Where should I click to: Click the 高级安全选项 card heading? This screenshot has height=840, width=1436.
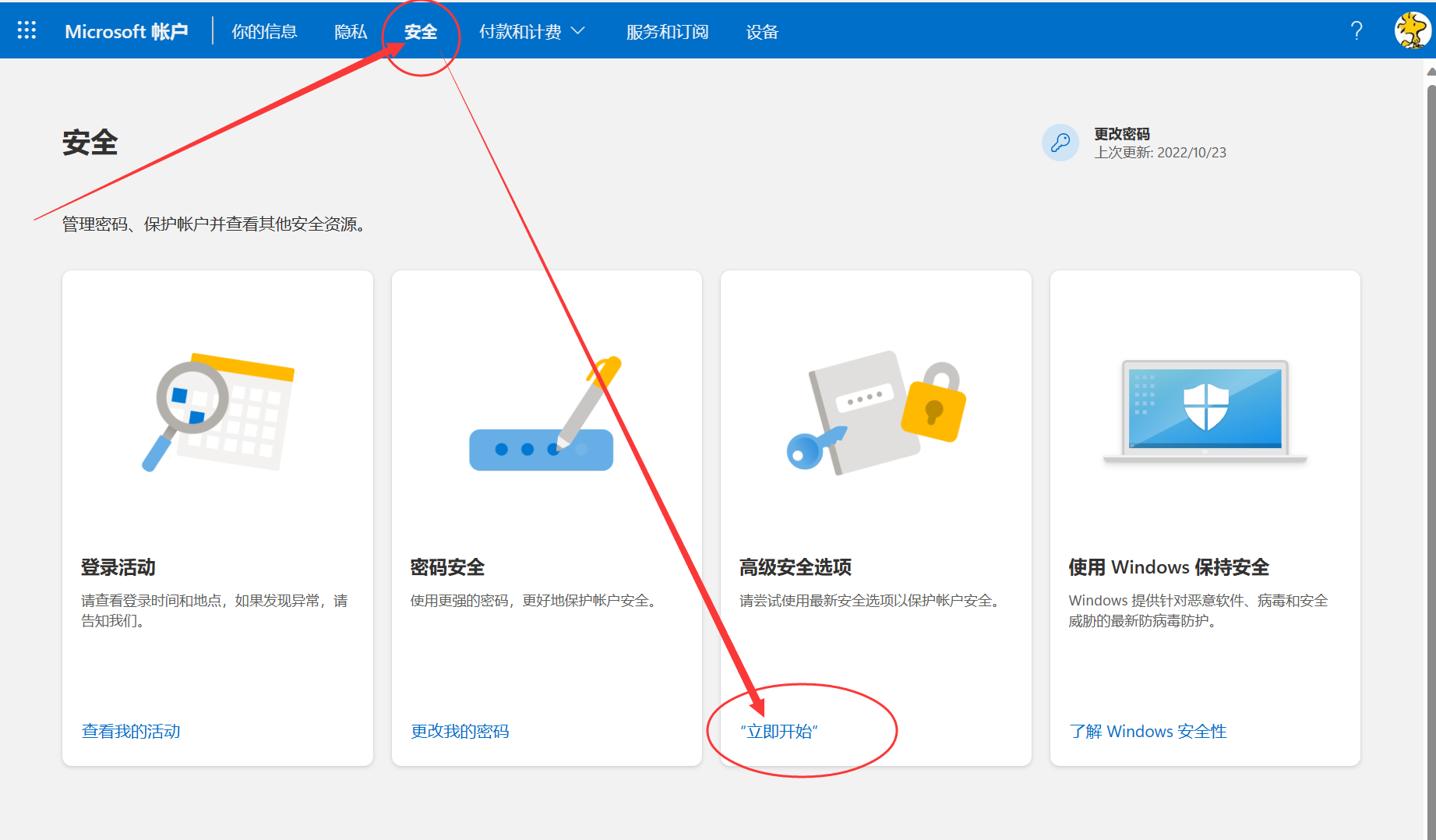point(796,567)
